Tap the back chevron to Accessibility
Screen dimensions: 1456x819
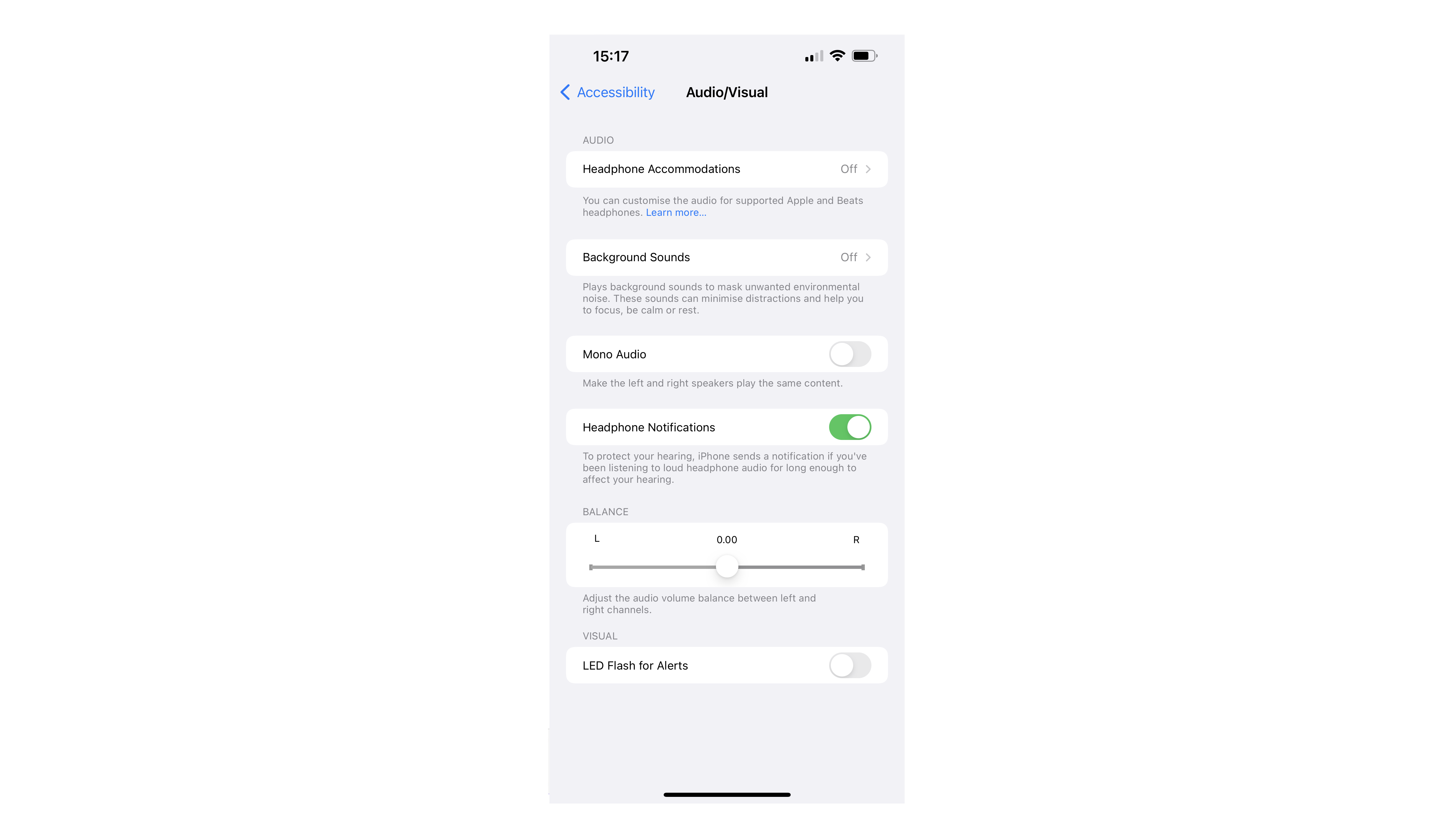click(x=567, y=92)
